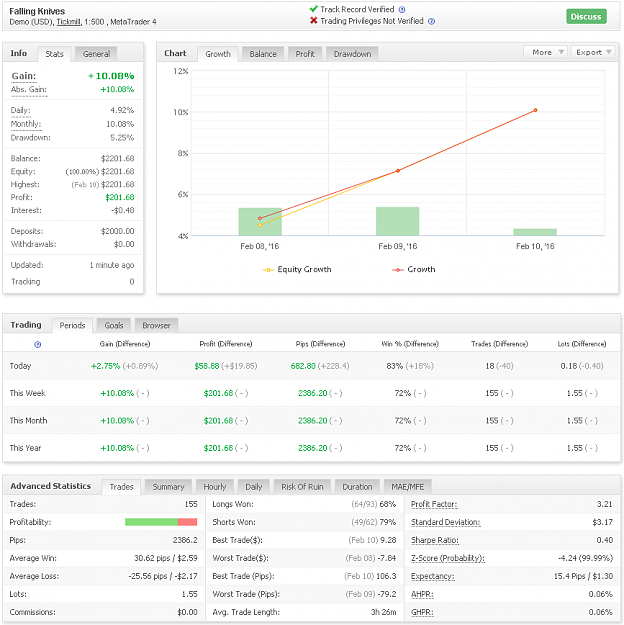
Task: Click the Feb 10 green profit bar
Action: (535, 232)
